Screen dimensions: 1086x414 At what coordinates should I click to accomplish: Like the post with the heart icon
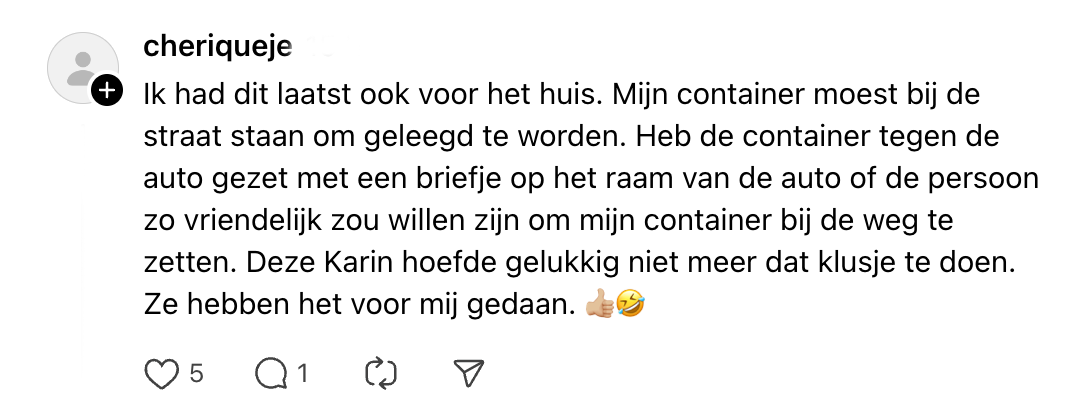click(160, 374)
